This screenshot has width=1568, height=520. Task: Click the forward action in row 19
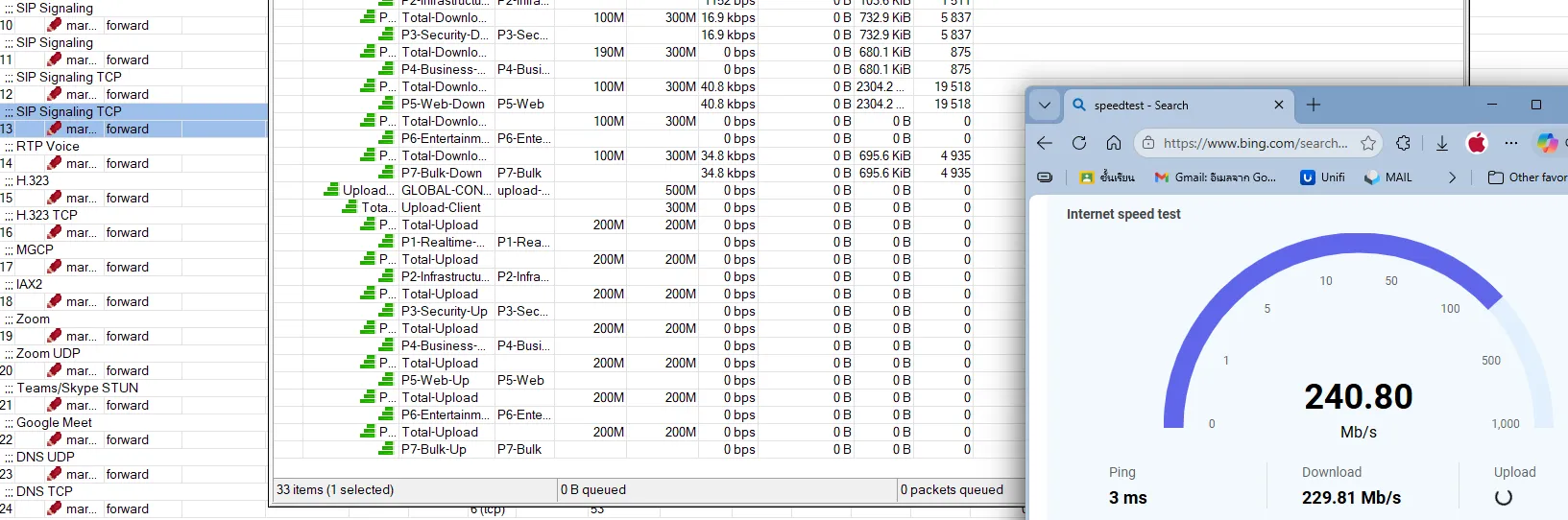(x=128, y=336)
